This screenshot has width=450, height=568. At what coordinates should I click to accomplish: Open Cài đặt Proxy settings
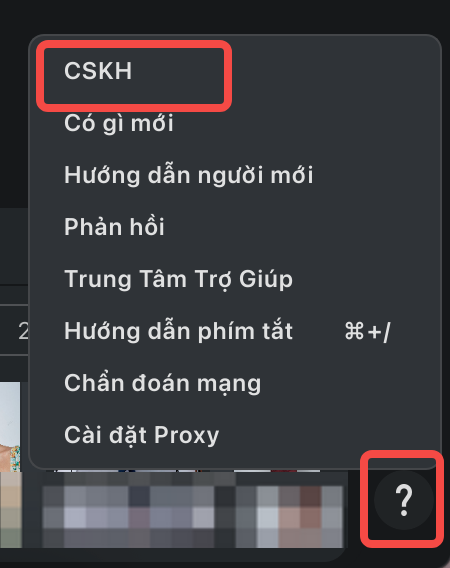[x=142, y=435]
